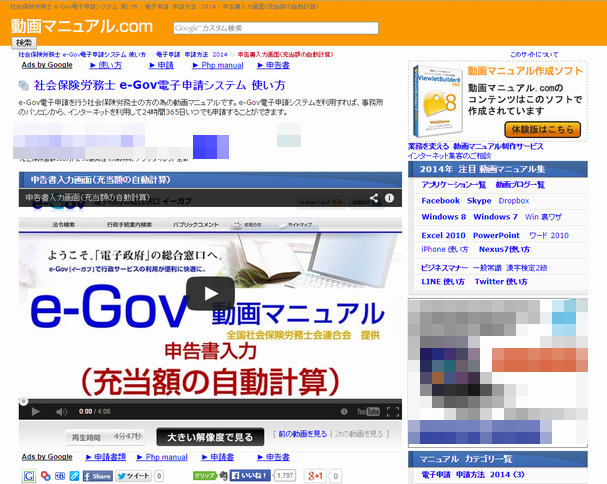Image resolution: width=607 pixels, height=484 pixels.
Task: Open 電子申請 申請方法 2014 (3) category
Action: [473, 474]
